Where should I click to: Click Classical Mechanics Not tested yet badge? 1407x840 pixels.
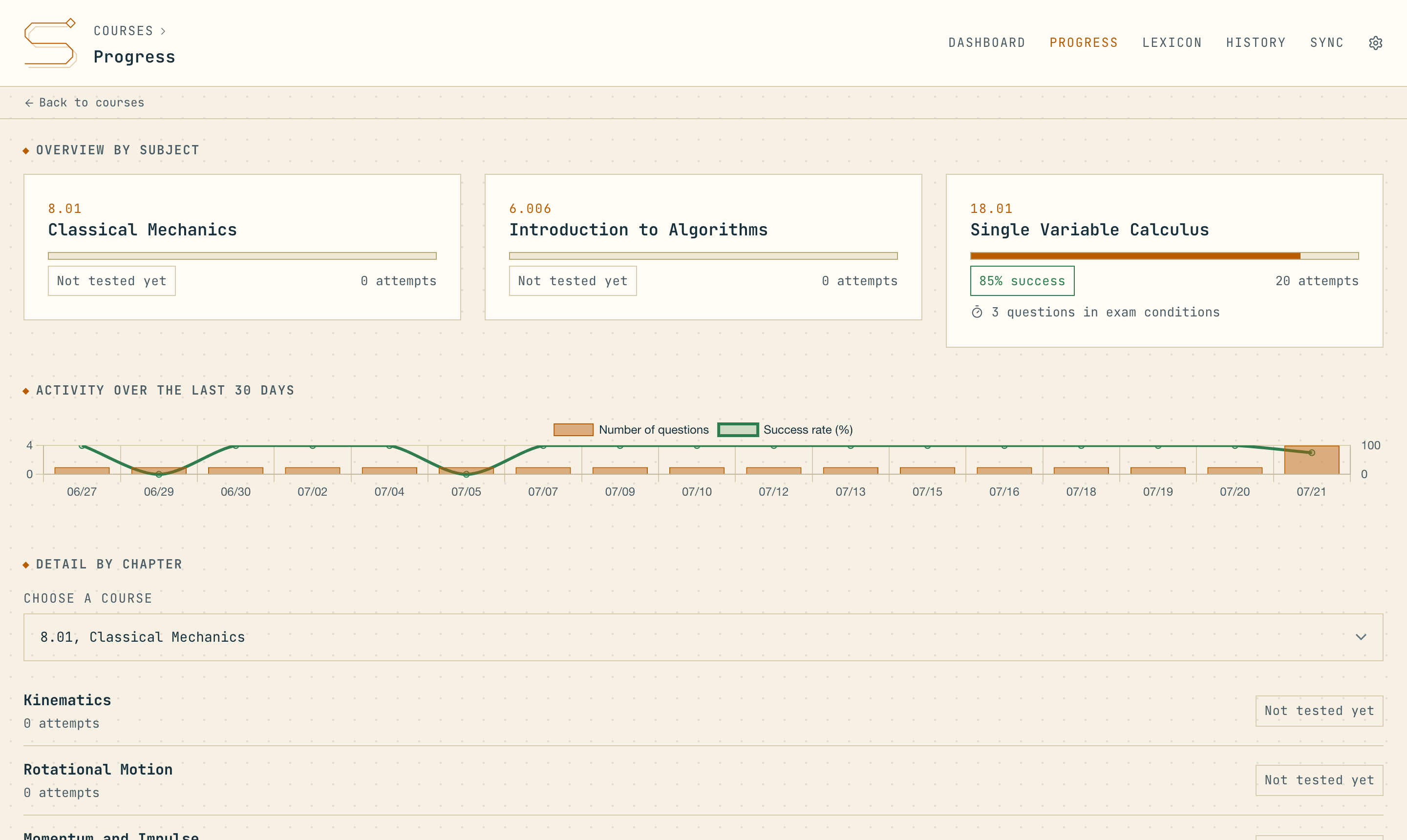coord(111,281)
